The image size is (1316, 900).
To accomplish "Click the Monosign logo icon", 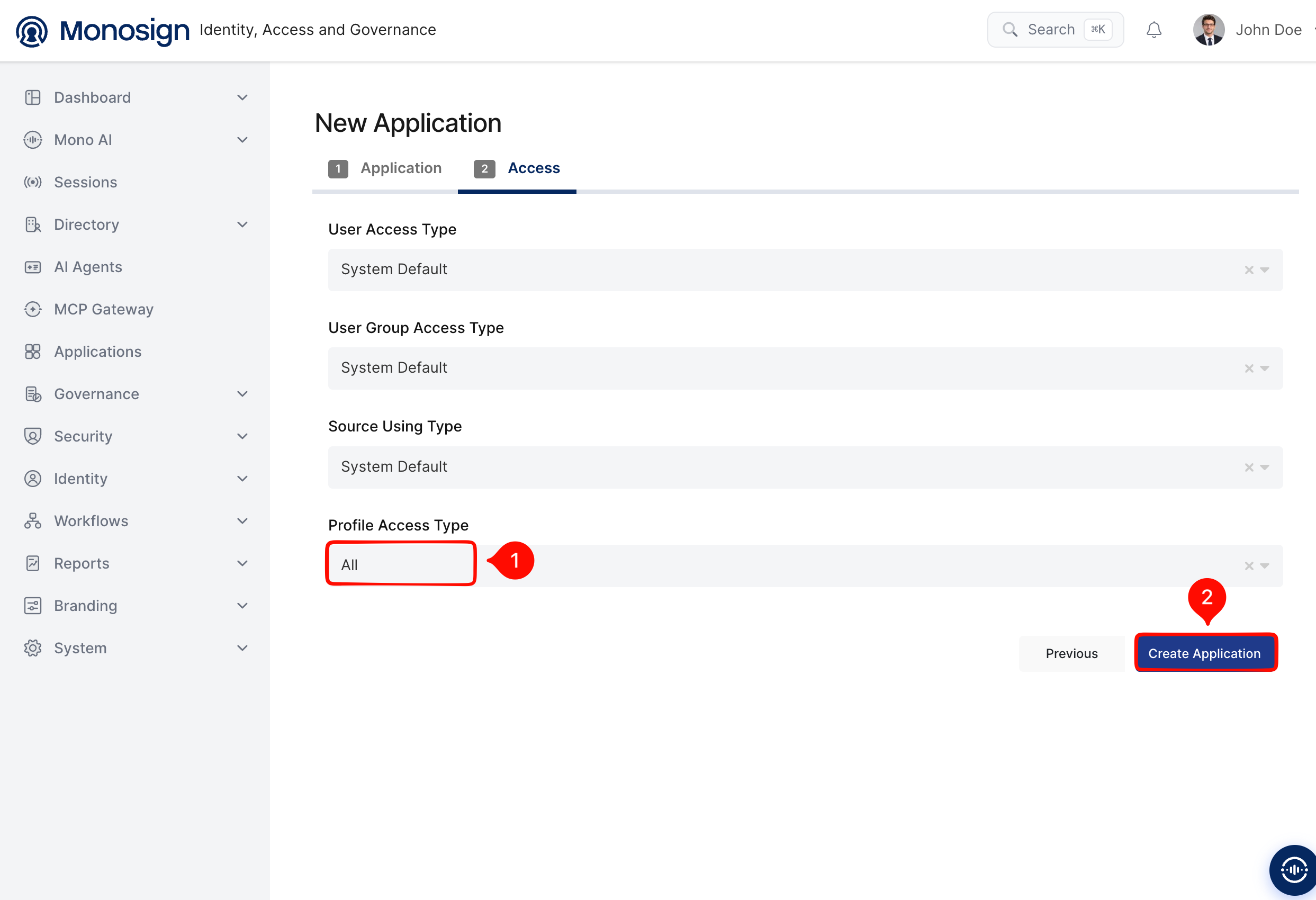I will click(32, 31).
